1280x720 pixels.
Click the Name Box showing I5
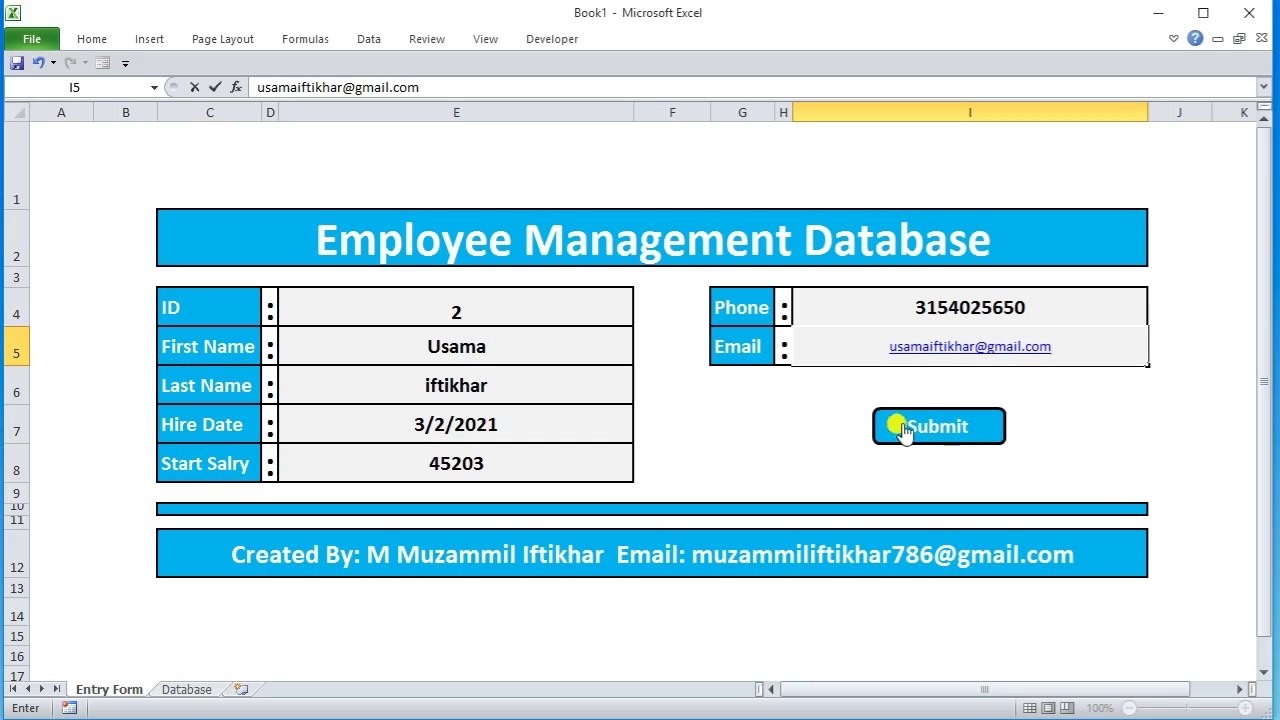click(75, 88)
